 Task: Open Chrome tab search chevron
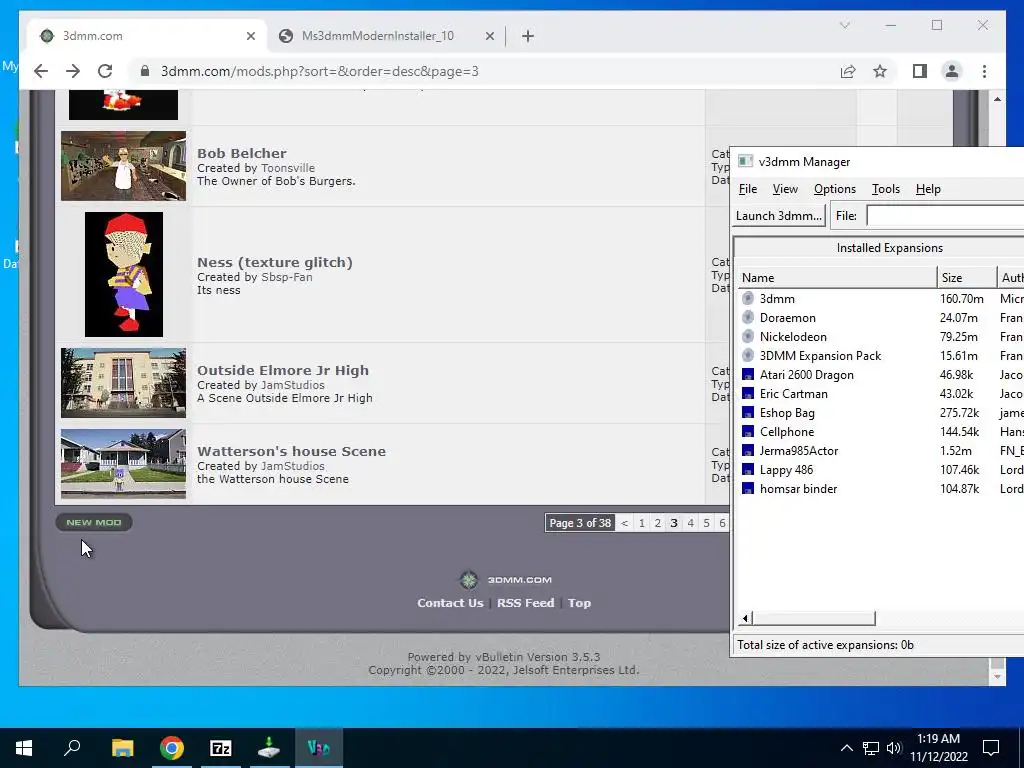click(844, 25)
